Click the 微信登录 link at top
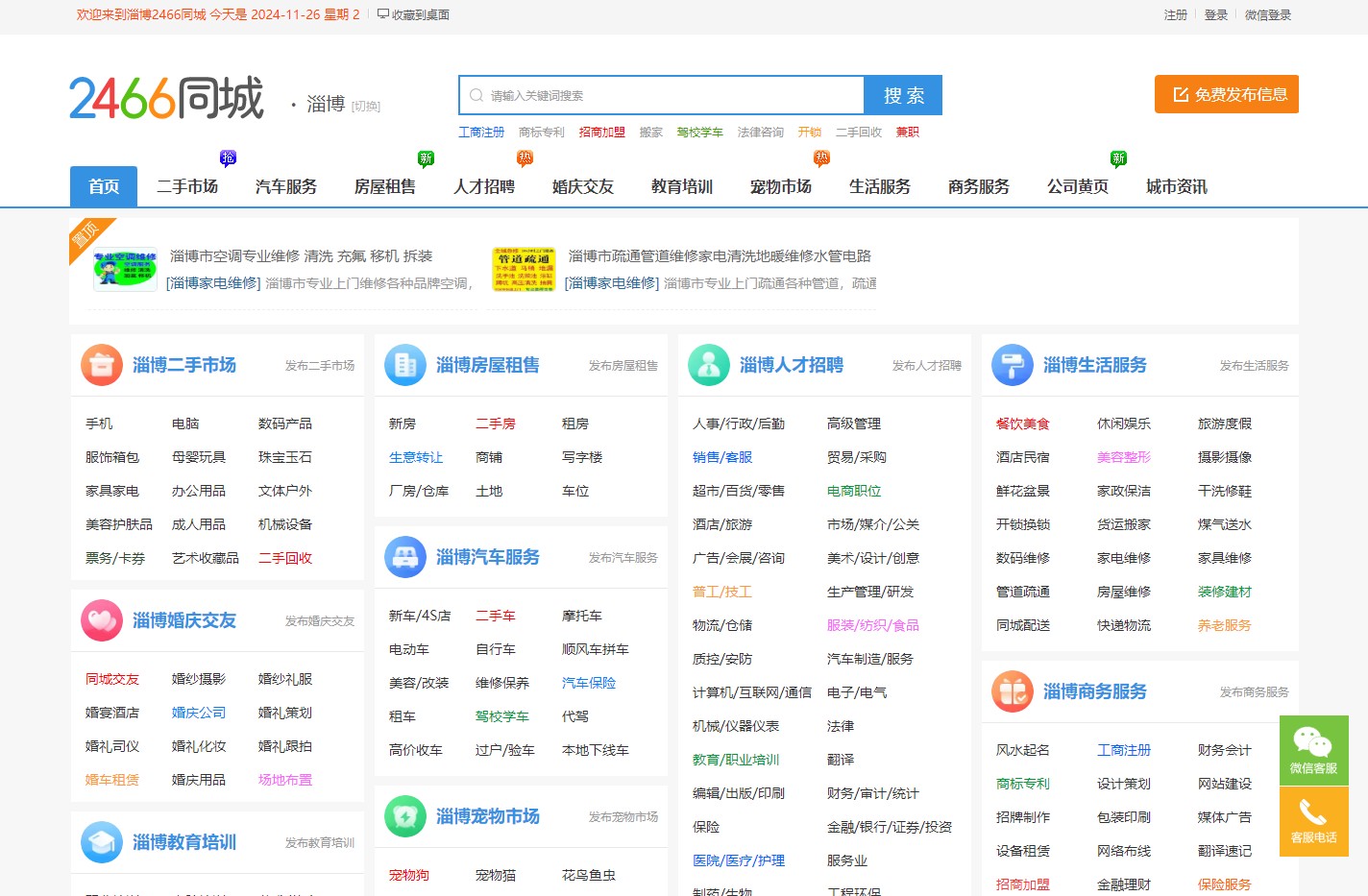This screenshot has width=1368, height=896. click(x=1268, y=14)
